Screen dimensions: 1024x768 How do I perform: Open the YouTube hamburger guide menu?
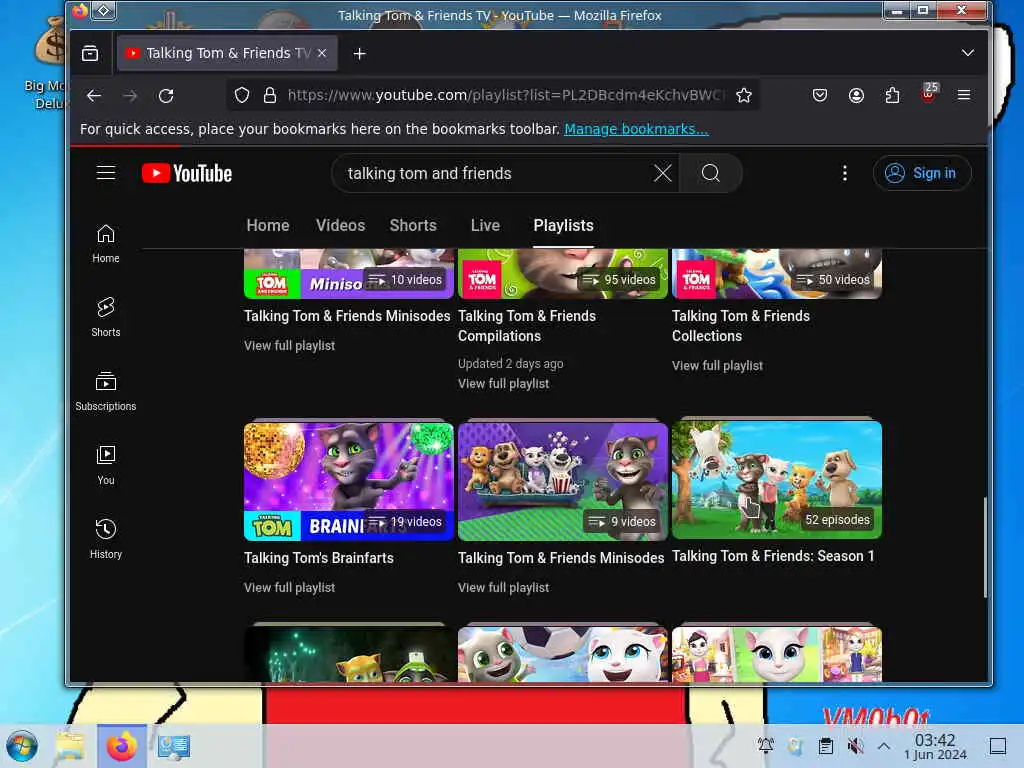[x=106, y=173]
